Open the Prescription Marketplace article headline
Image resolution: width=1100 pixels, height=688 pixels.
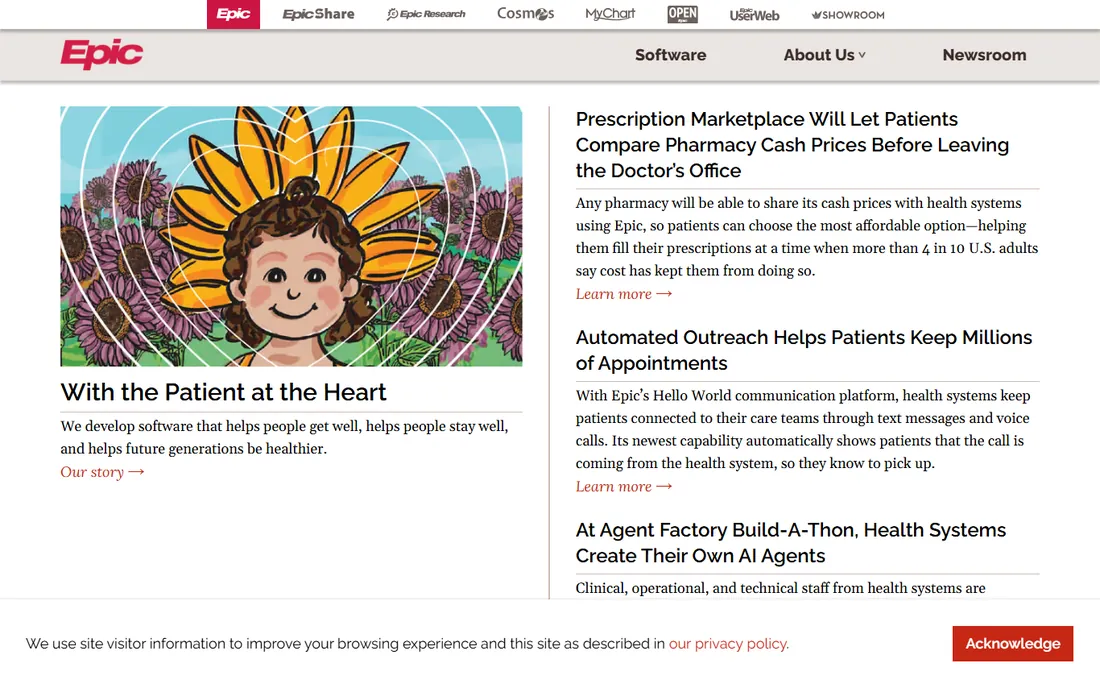(x=793, y=144)
